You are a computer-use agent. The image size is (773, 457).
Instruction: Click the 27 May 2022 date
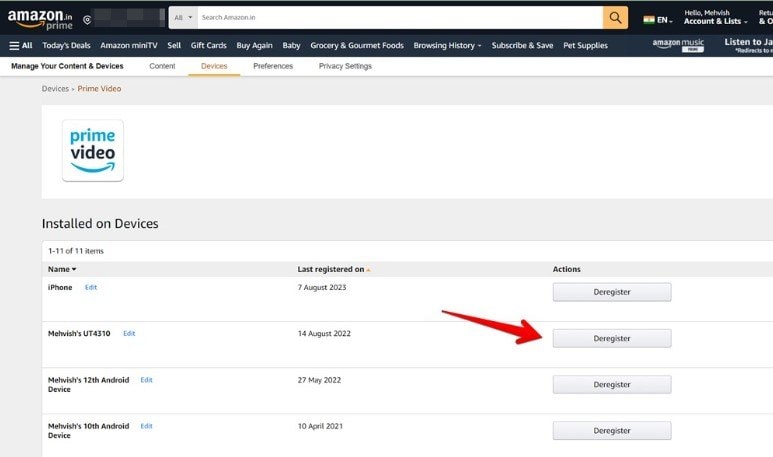pos(319,380)
